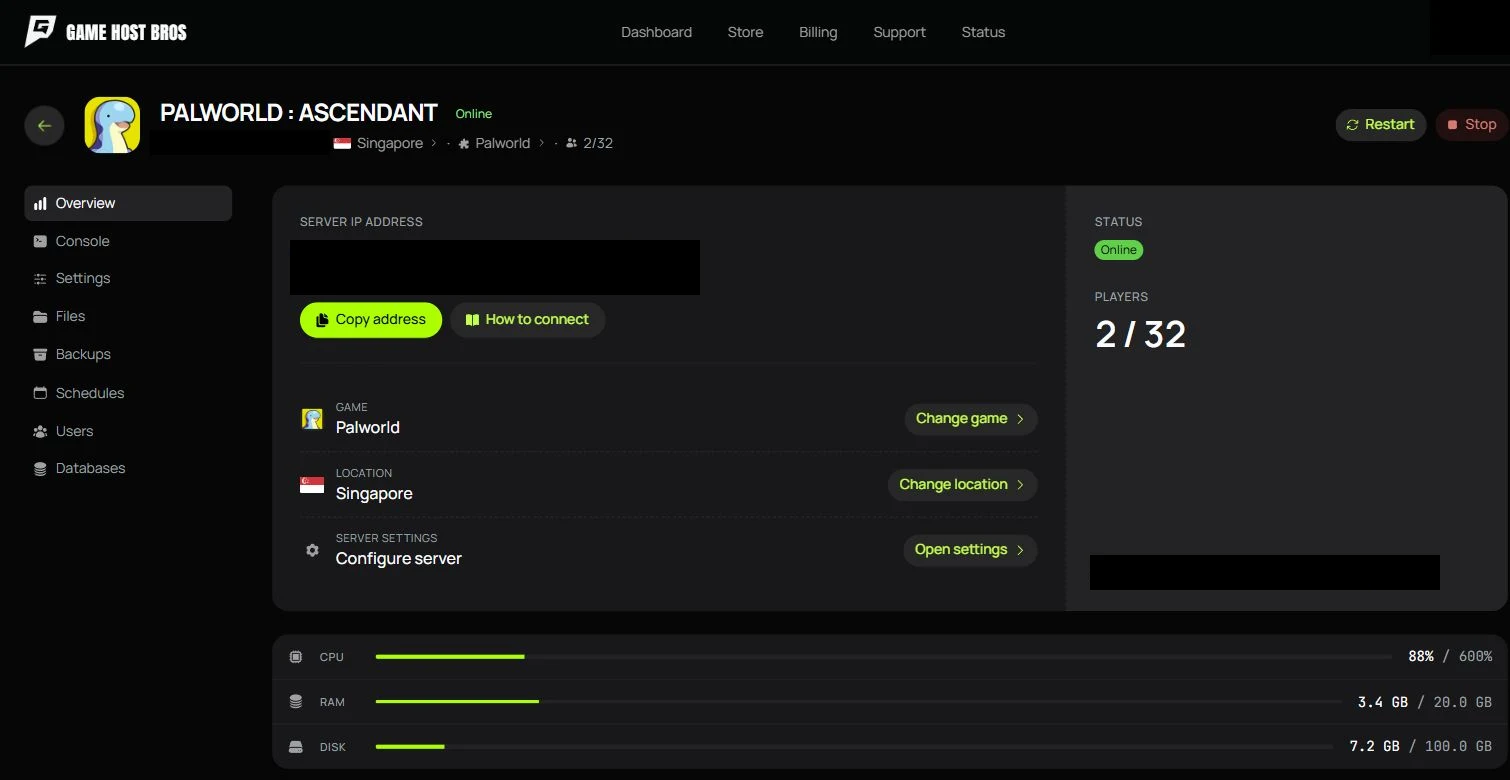Restart the server
Image resolution: width=1510 pixels, height=780 pixels.
point(1381,125)
